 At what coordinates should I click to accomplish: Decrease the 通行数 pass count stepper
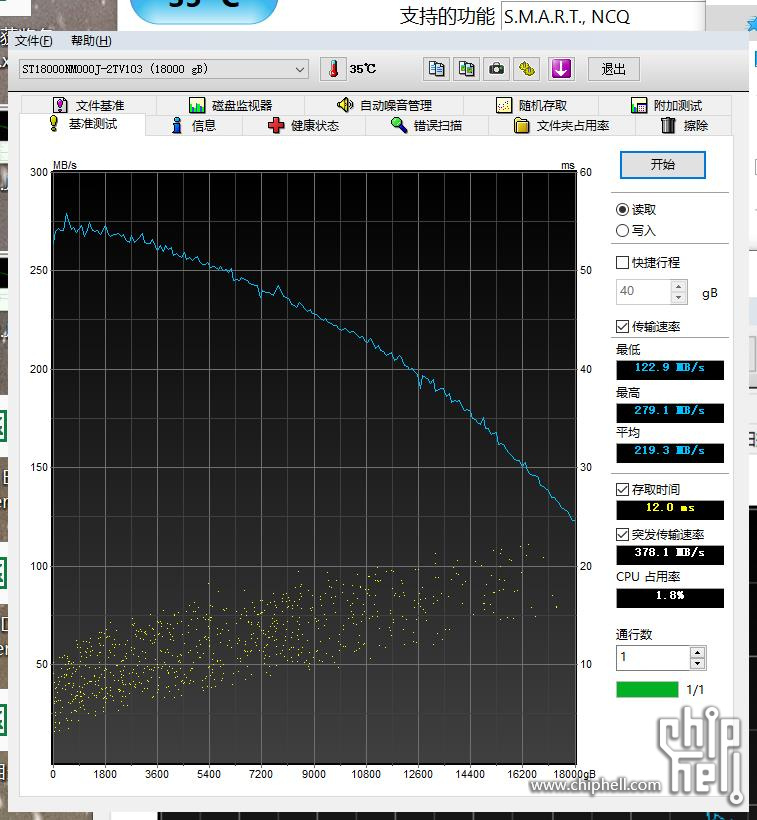point(697,663)
